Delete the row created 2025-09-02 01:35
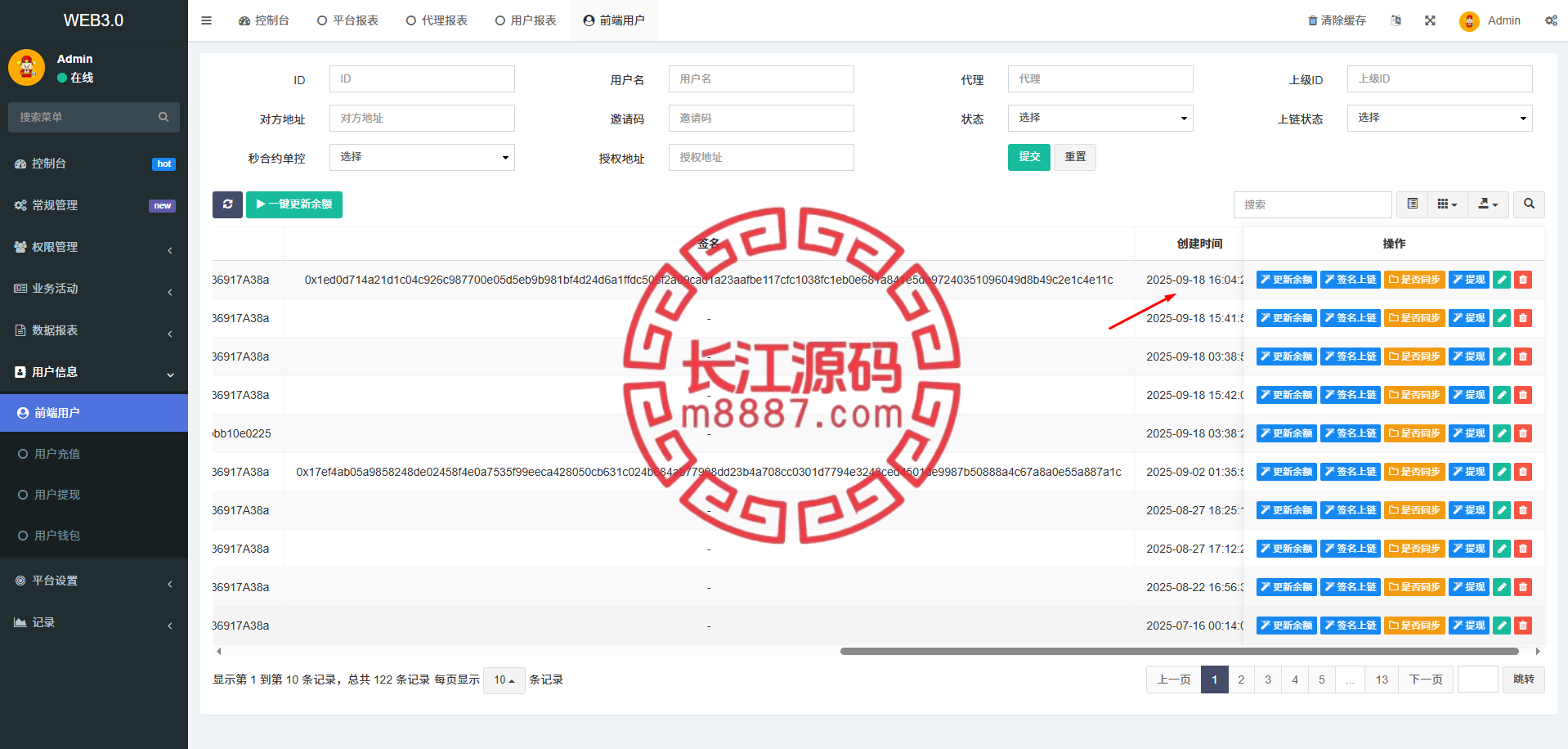Image resolution: width=1568 pixels, height=749 pixels. click(1522, 472)
